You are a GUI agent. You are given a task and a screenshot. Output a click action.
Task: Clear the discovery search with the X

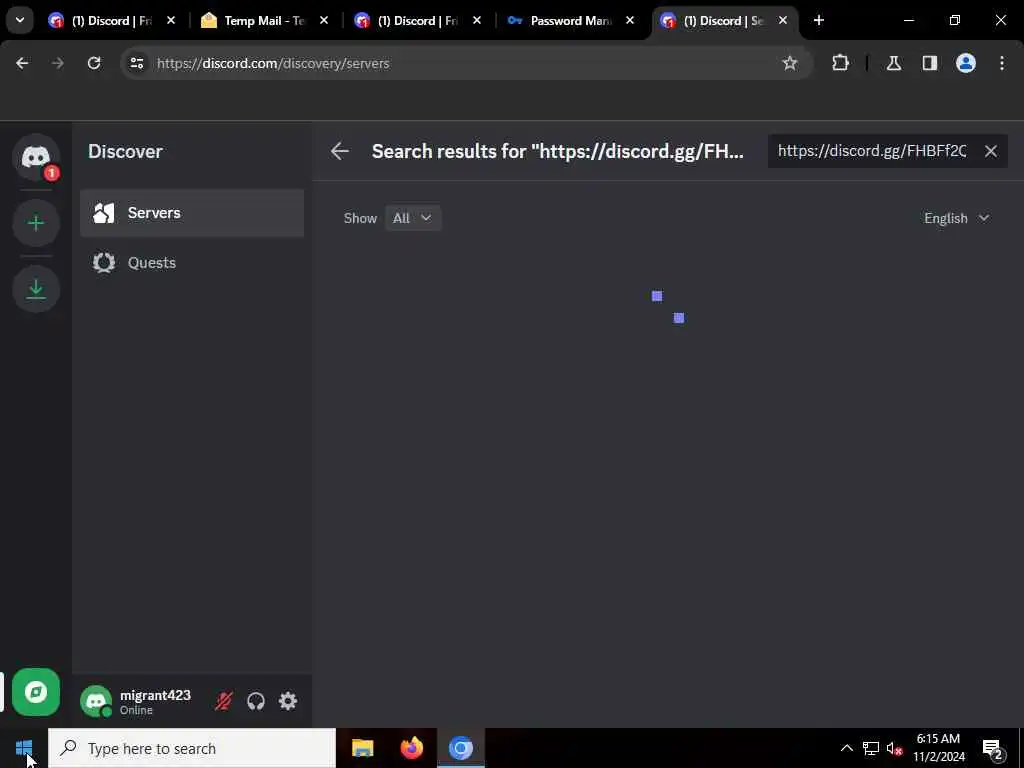coord(991,152)
